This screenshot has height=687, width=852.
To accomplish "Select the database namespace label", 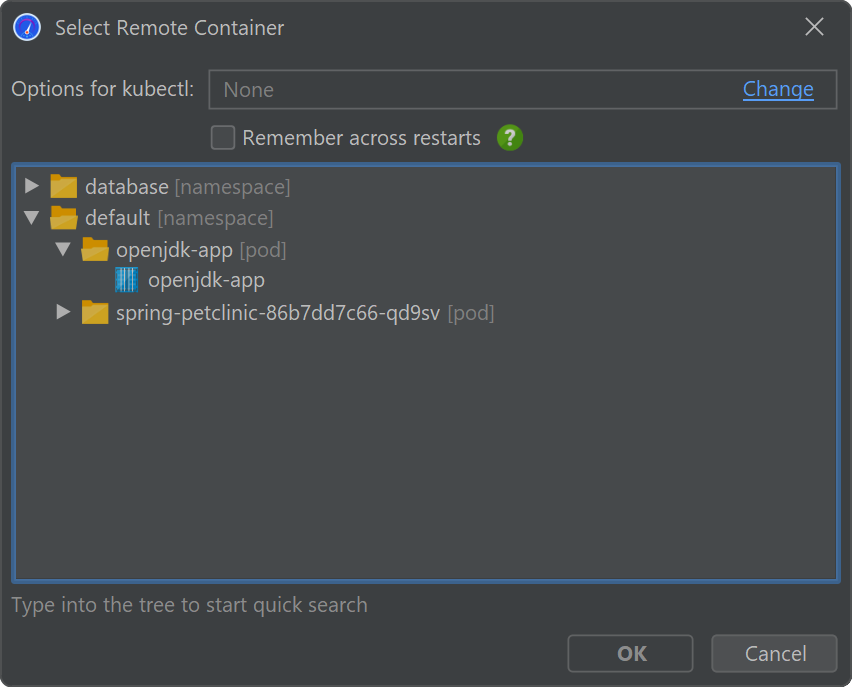I will 127,187.
